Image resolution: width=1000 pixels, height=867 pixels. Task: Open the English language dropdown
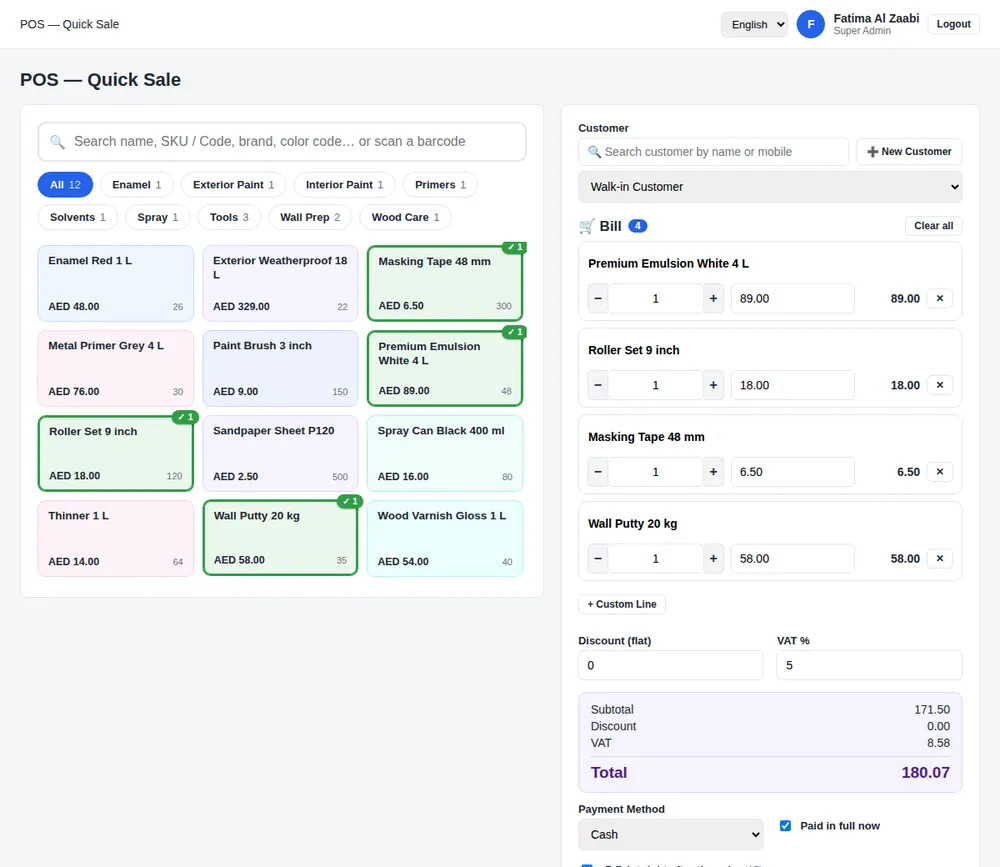(754, 24)
